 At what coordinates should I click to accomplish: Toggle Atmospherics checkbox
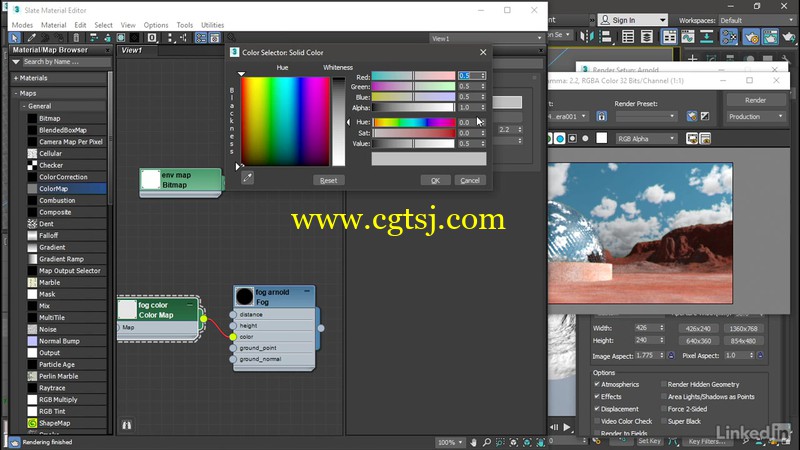tap(596, 384)
